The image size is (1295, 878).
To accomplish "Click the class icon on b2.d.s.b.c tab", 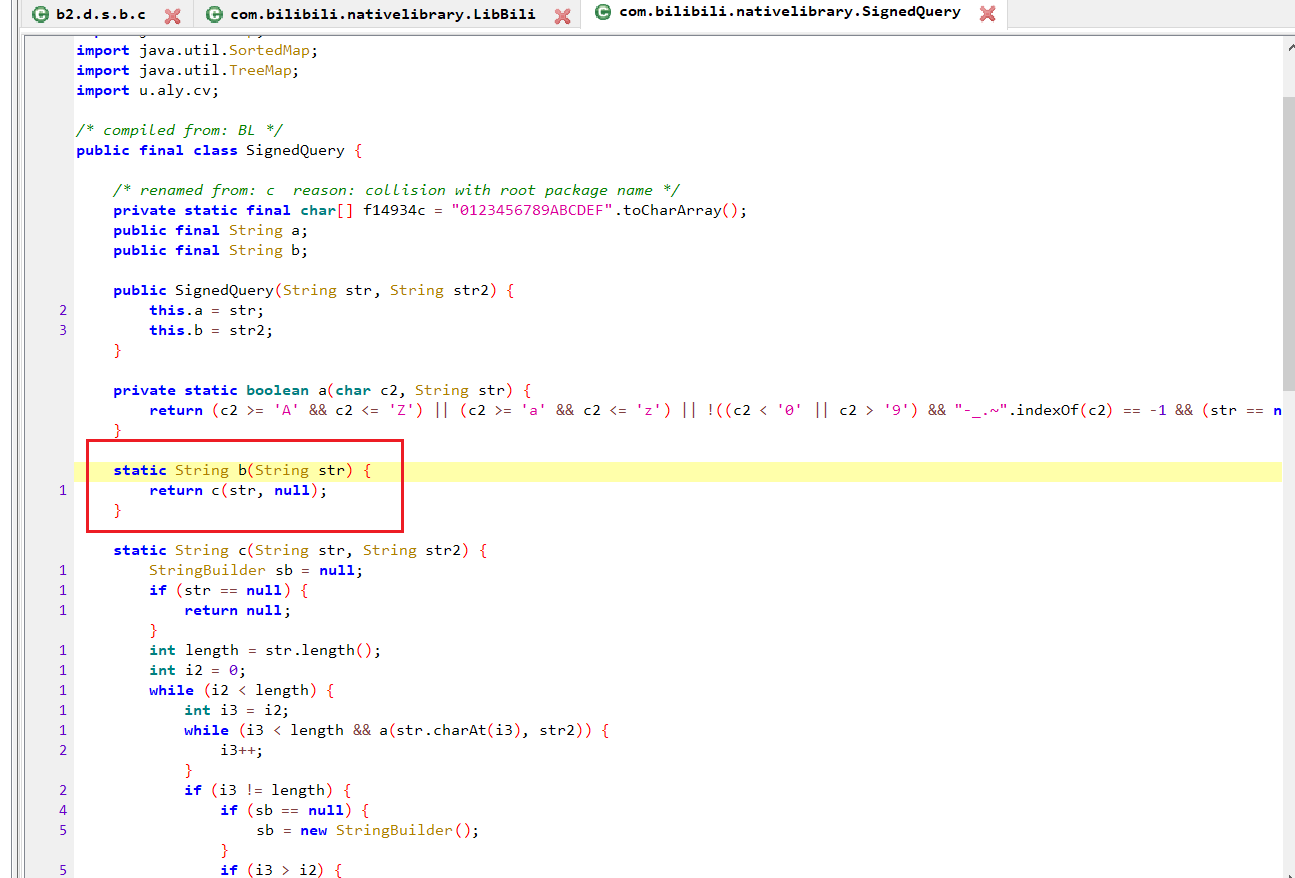I will [x=40, y=15].
